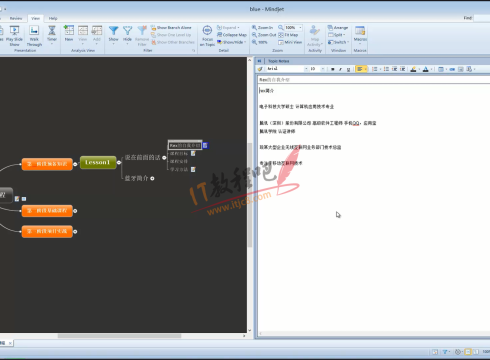
Task: Create a New analysis view
Action: pyautogui.click(x=69, y=33)
